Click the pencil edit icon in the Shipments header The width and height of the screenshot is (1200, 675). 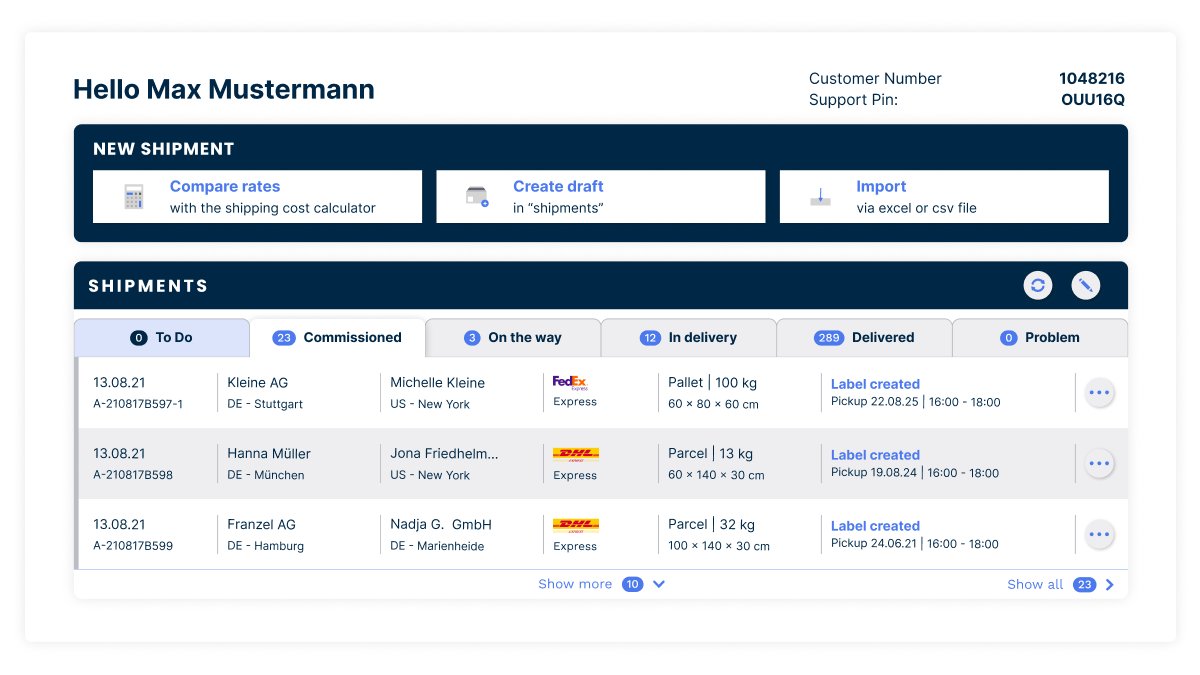(1086, 286)
